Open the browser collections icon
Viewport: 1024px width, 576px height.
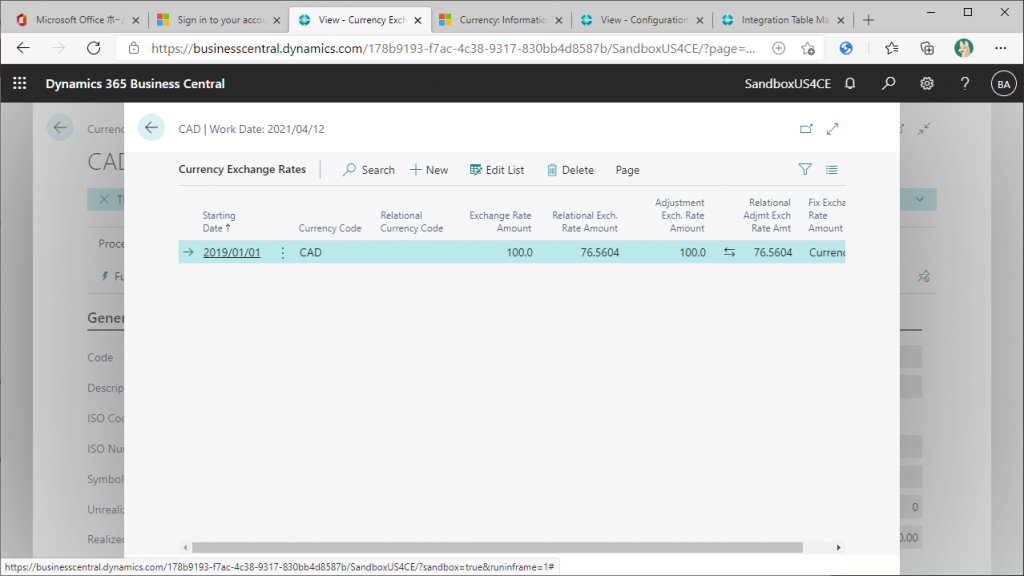point(927,48)
